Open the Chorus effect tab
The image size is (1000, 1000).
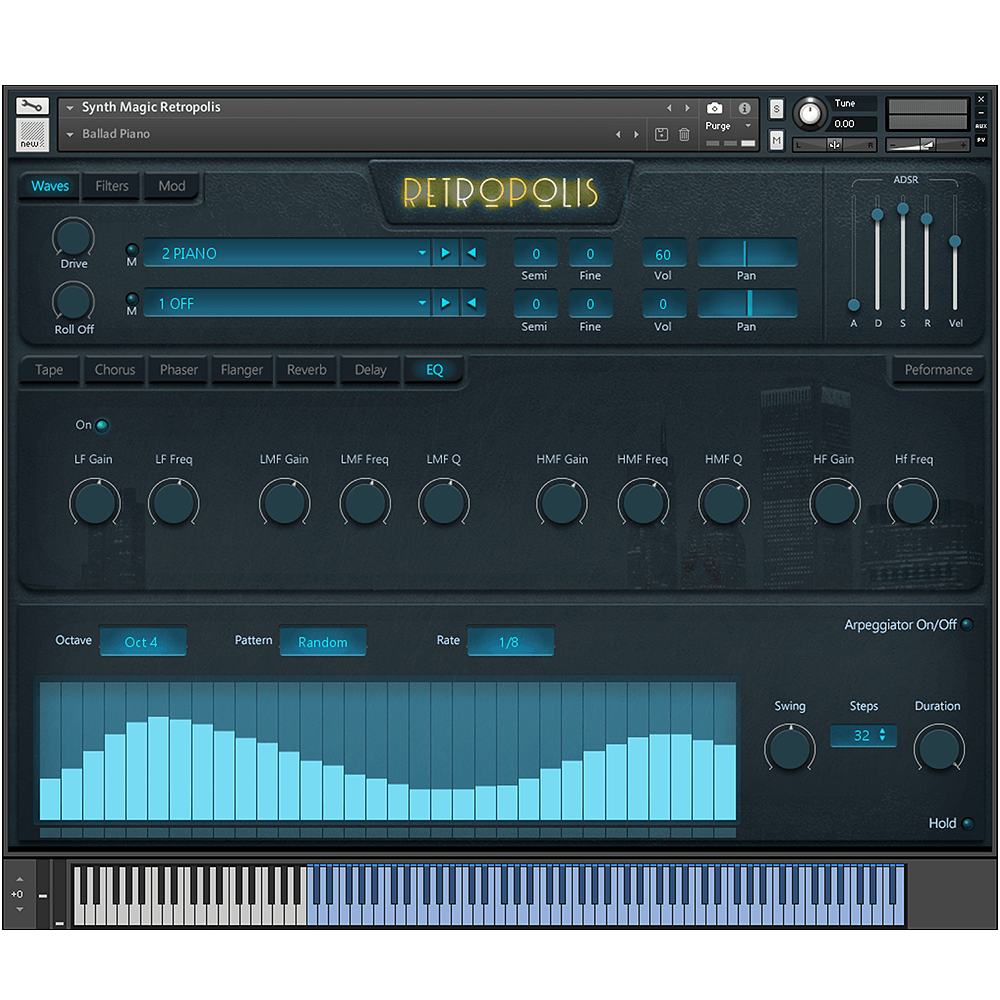pyautogui.click(x=115, y=370)
